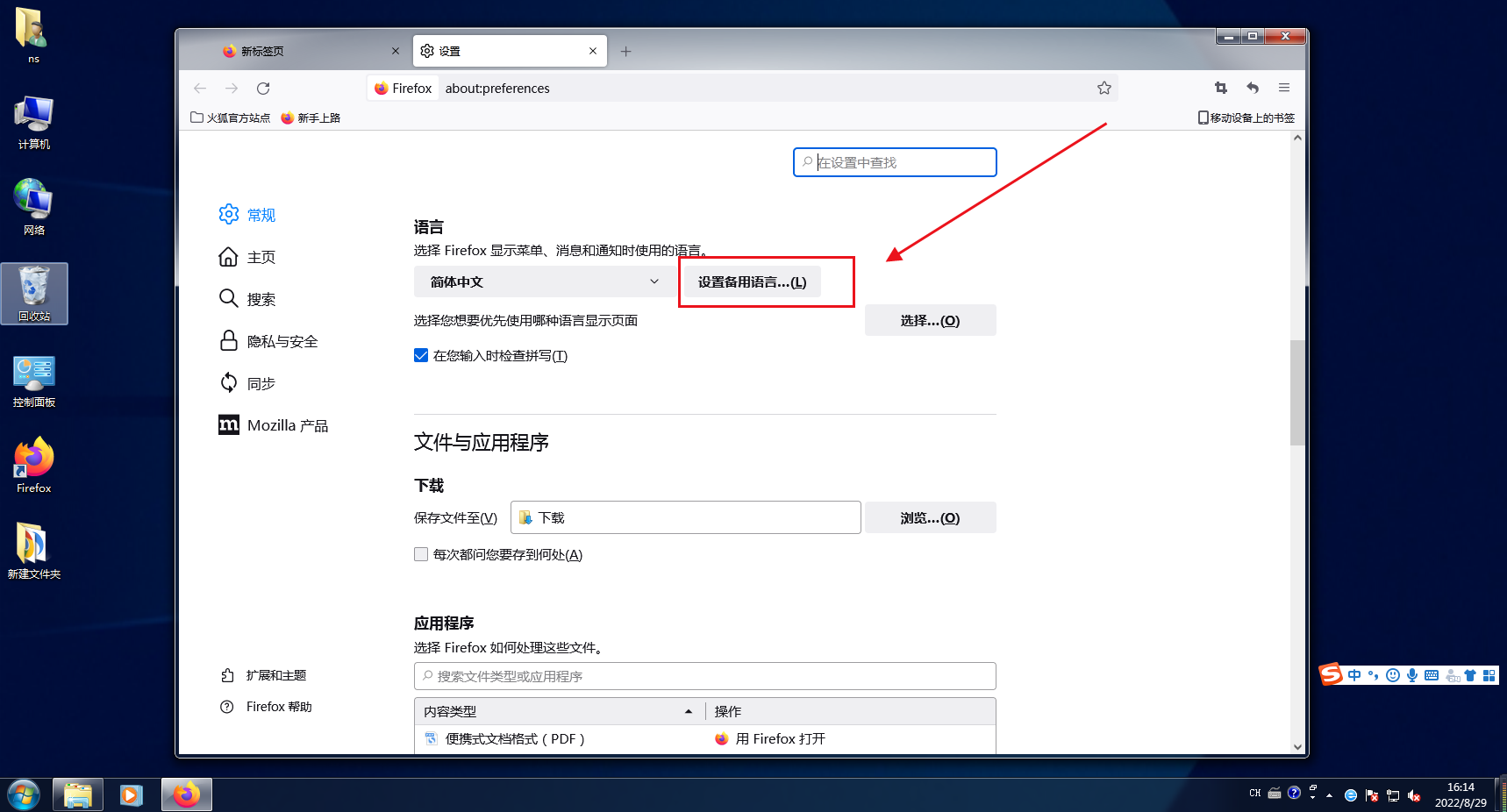Viewport: 1507px width, 812px height.
Task: Open taskbar file explorer icon
Action: pos(78,795)
